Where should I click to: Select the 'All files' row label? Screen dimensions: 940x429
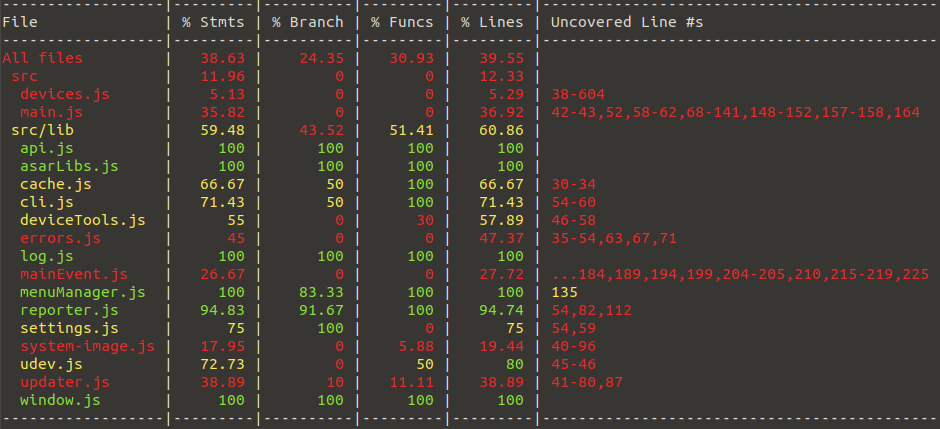click(43, 58)
